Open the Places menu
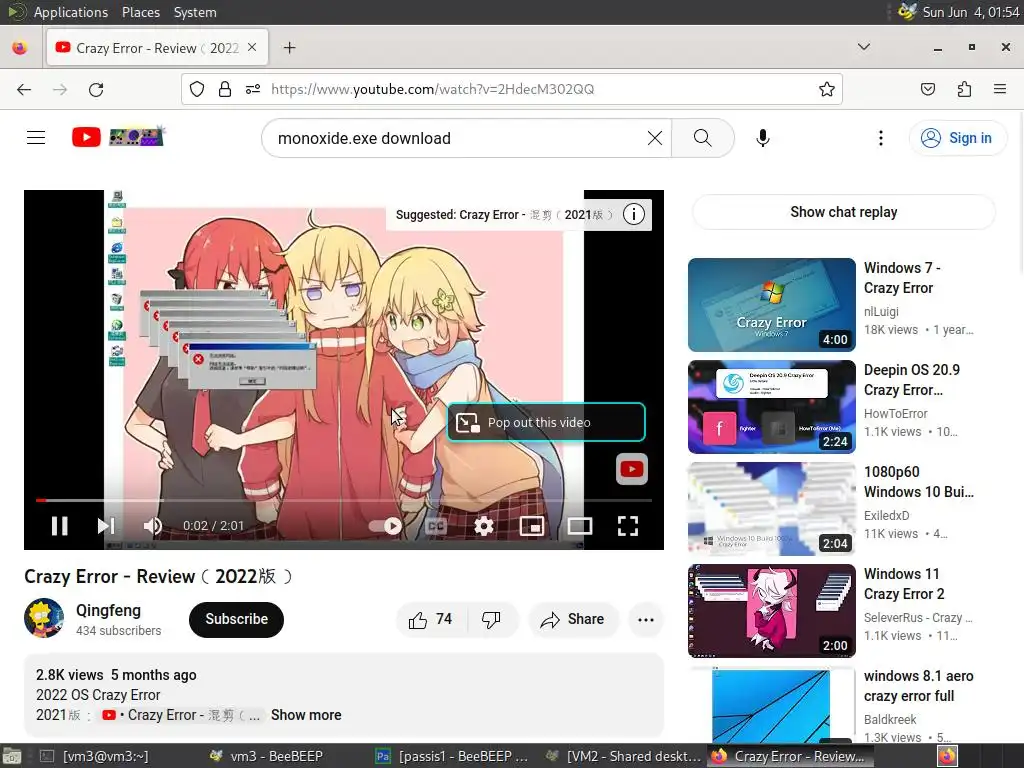Viewport: 1024px width, 768px height. coord(140,12)
